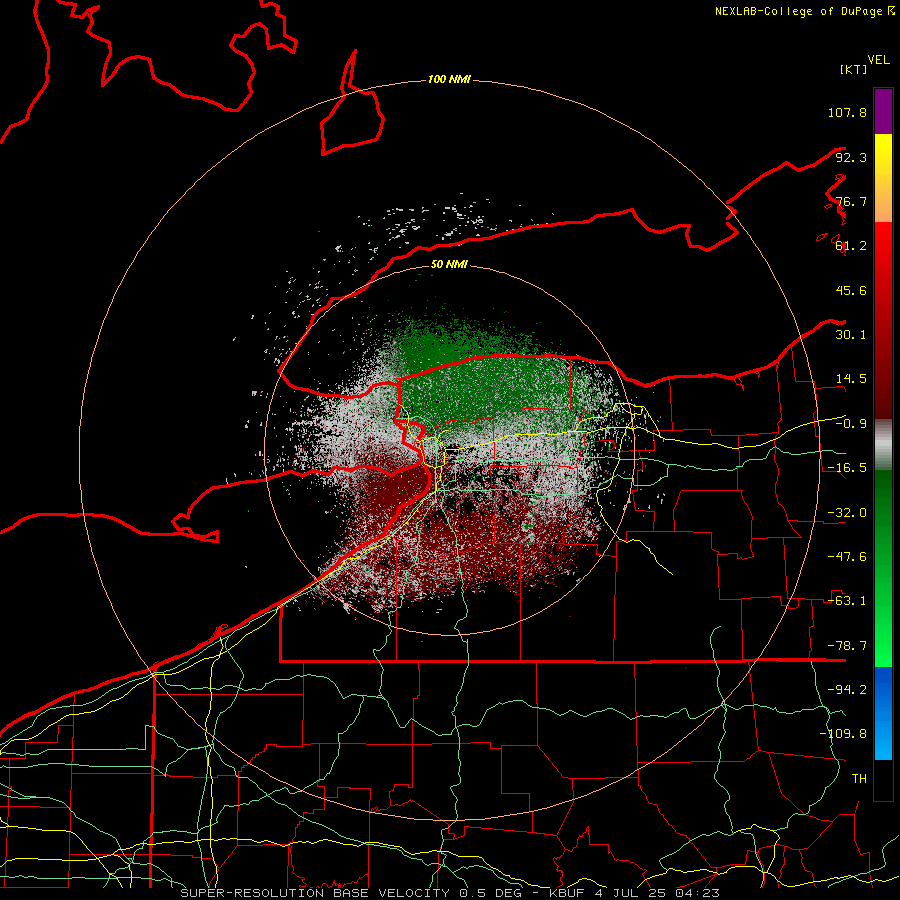Click the [KT] units label

coord(853,69)
